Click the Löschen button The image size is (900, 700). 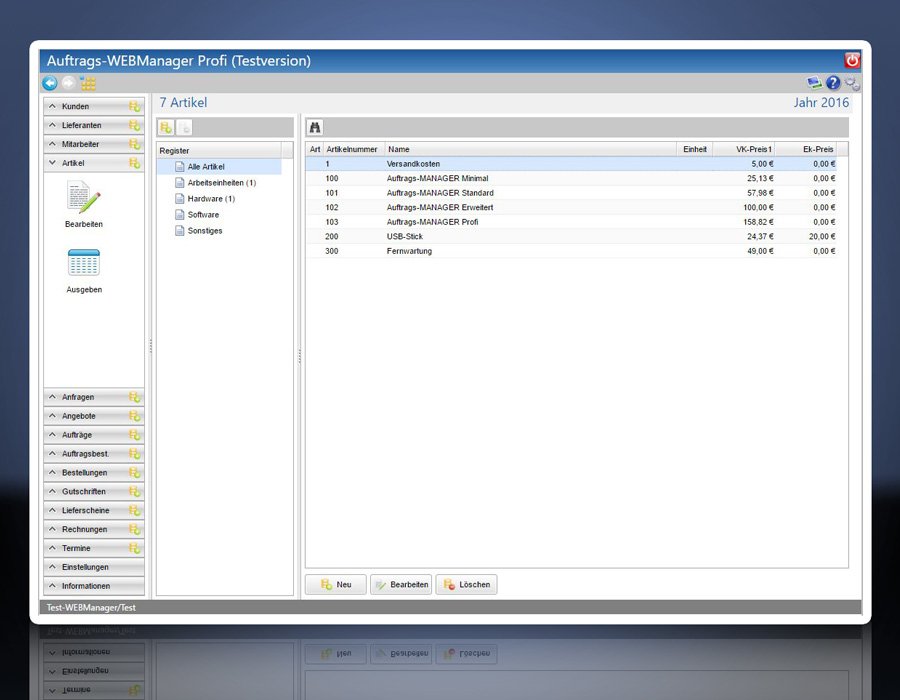(x=467, y=585)
